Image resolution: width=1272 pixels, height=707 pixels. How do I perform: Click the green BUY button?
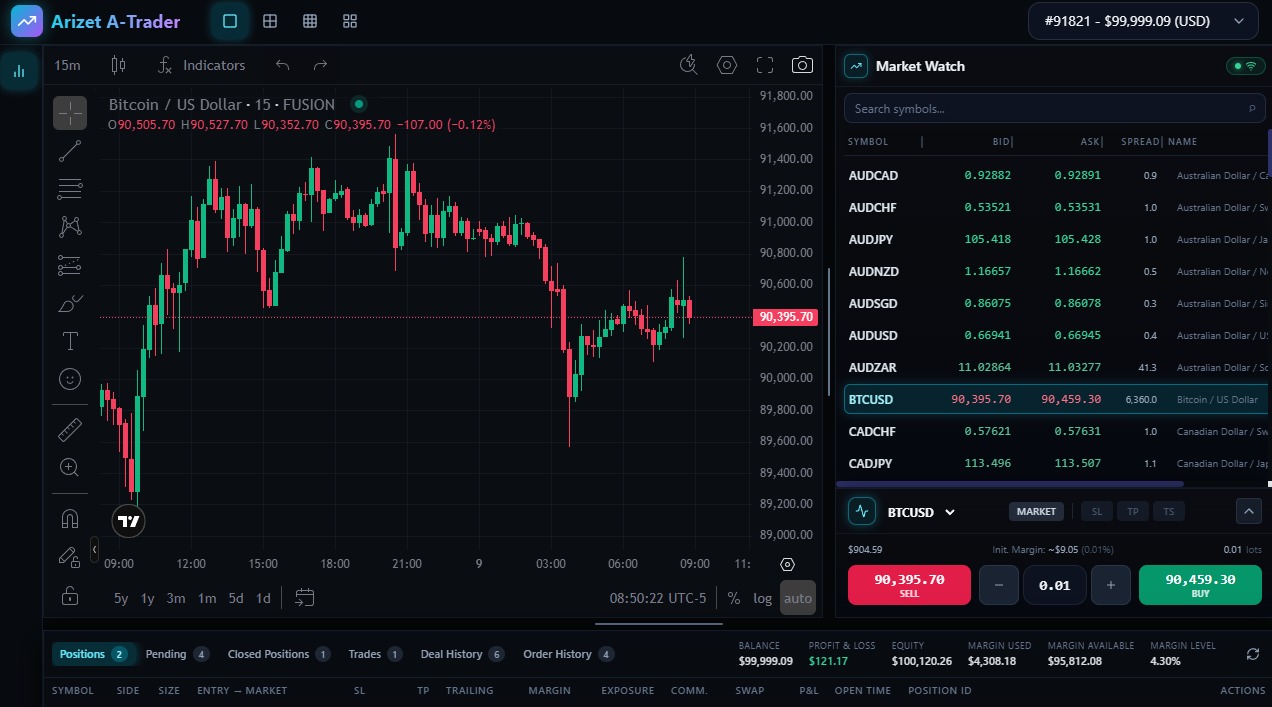(x=1200, y=584)
